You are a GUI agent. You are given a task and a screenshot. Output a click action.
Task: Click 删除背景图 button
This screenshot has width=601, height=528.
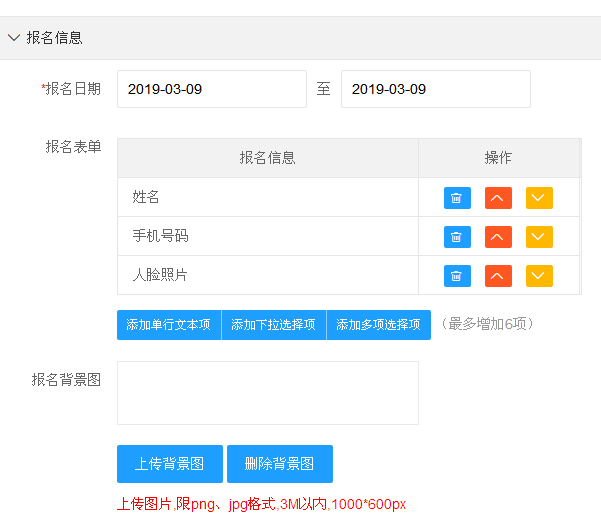click(x=280, y=464)
